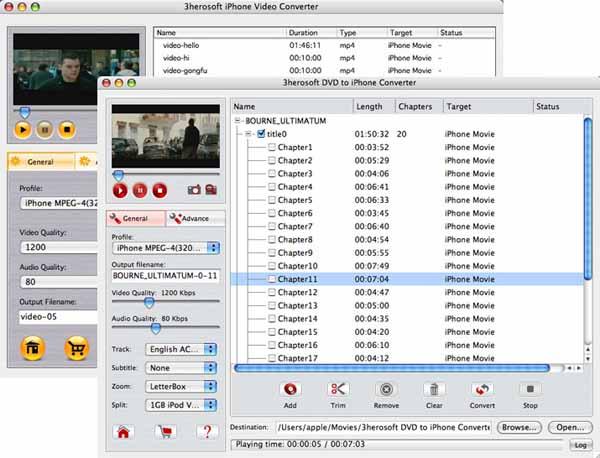Select the video-hello row

(x=324, y=45)
